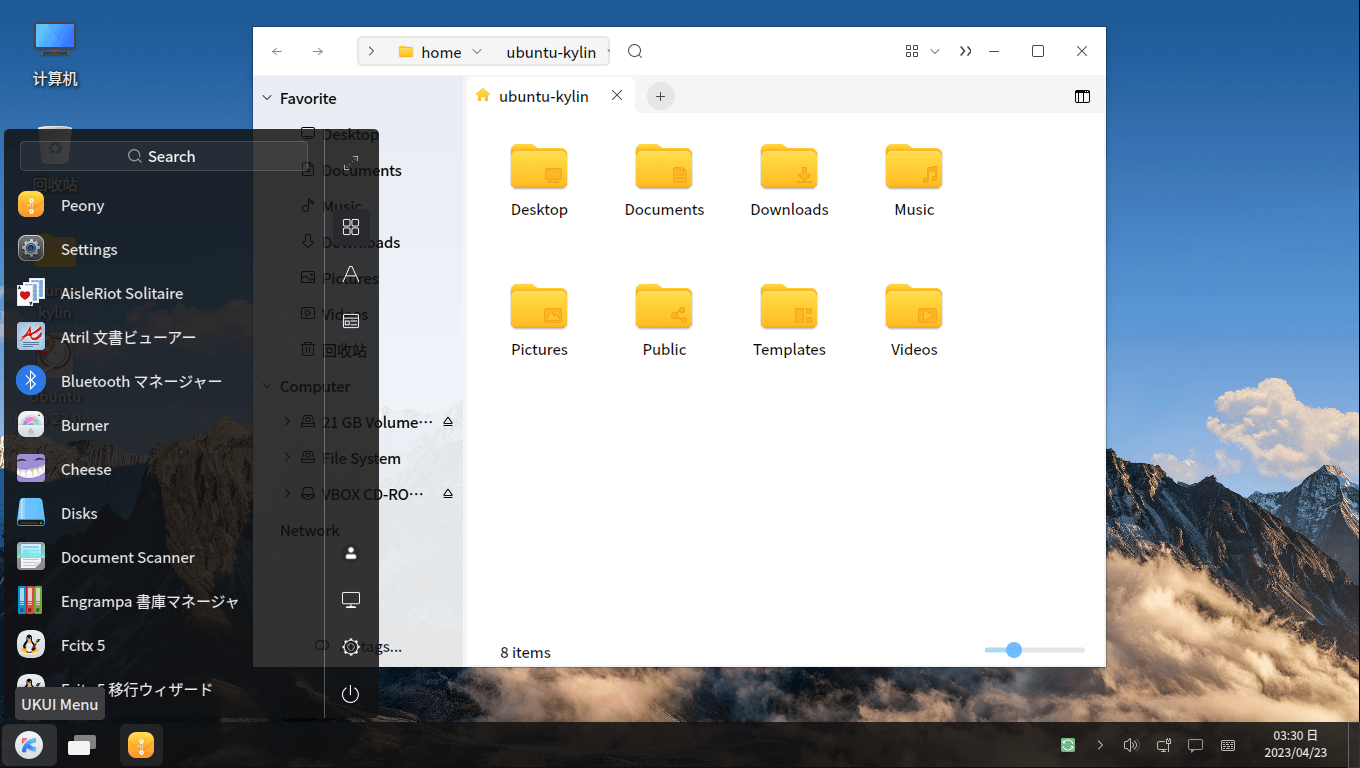This screenshot has height=768, width=1360.
Task: Click the network connection tray icon
Action: pos(1163,745)
